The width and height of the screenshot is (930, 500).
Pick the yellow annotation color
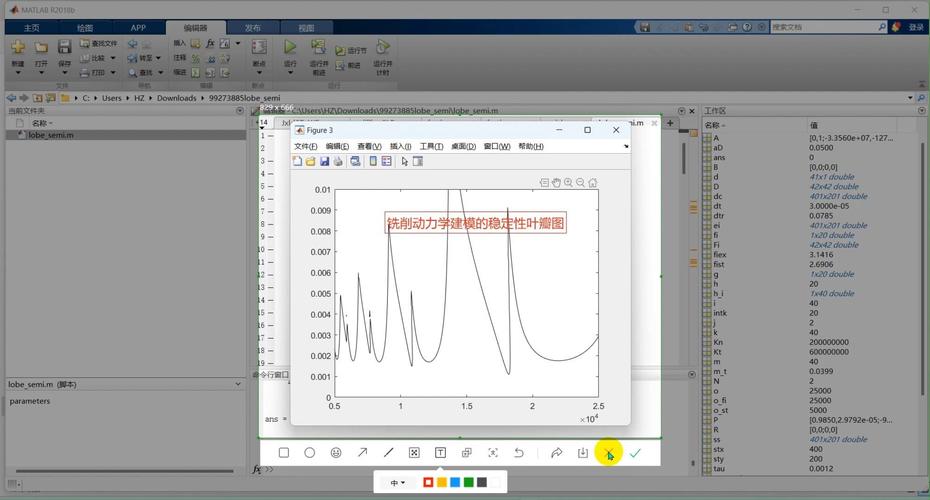point(442,482)
